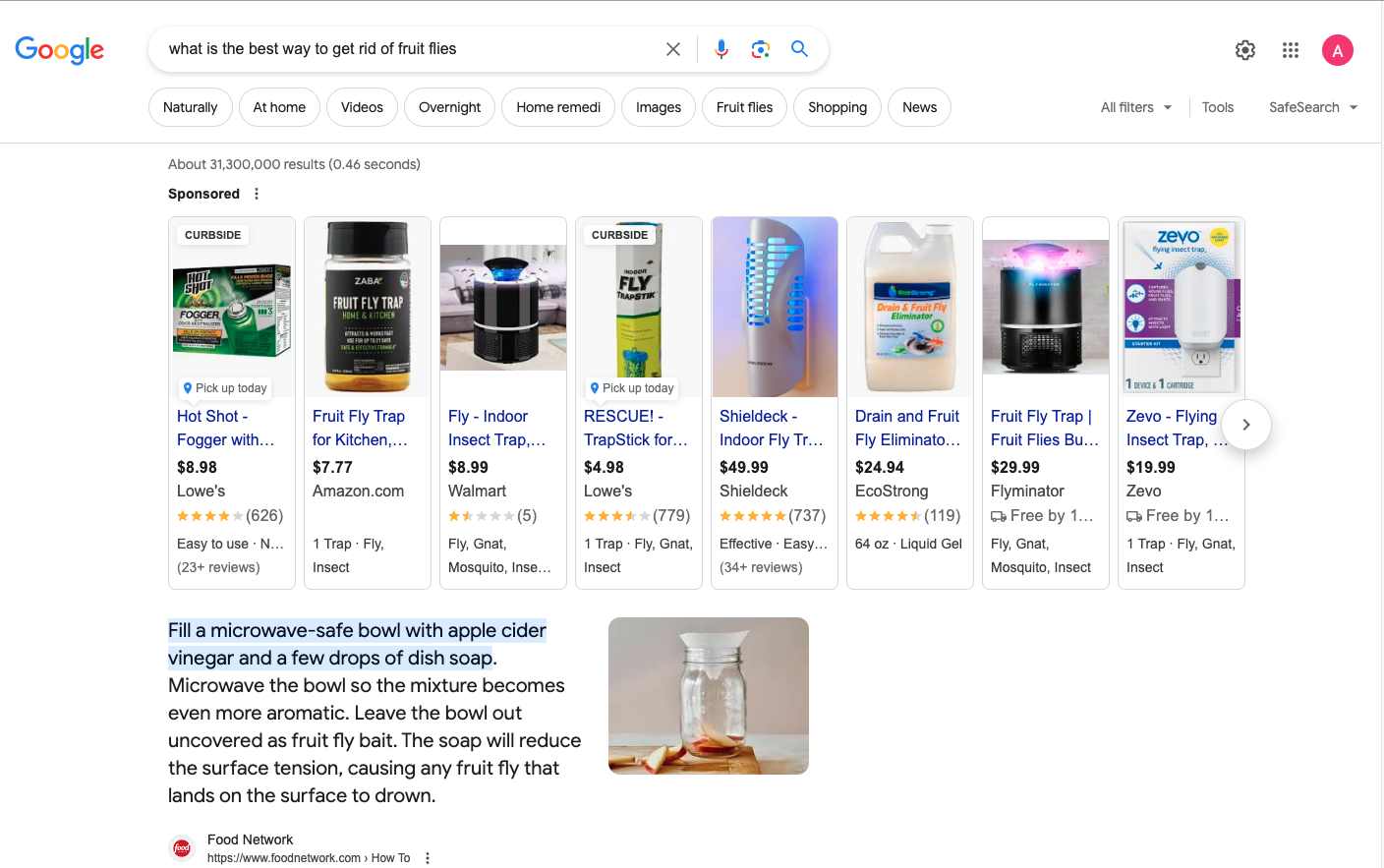
Task: Return to Google home via the logo
Action: [59, 50]
